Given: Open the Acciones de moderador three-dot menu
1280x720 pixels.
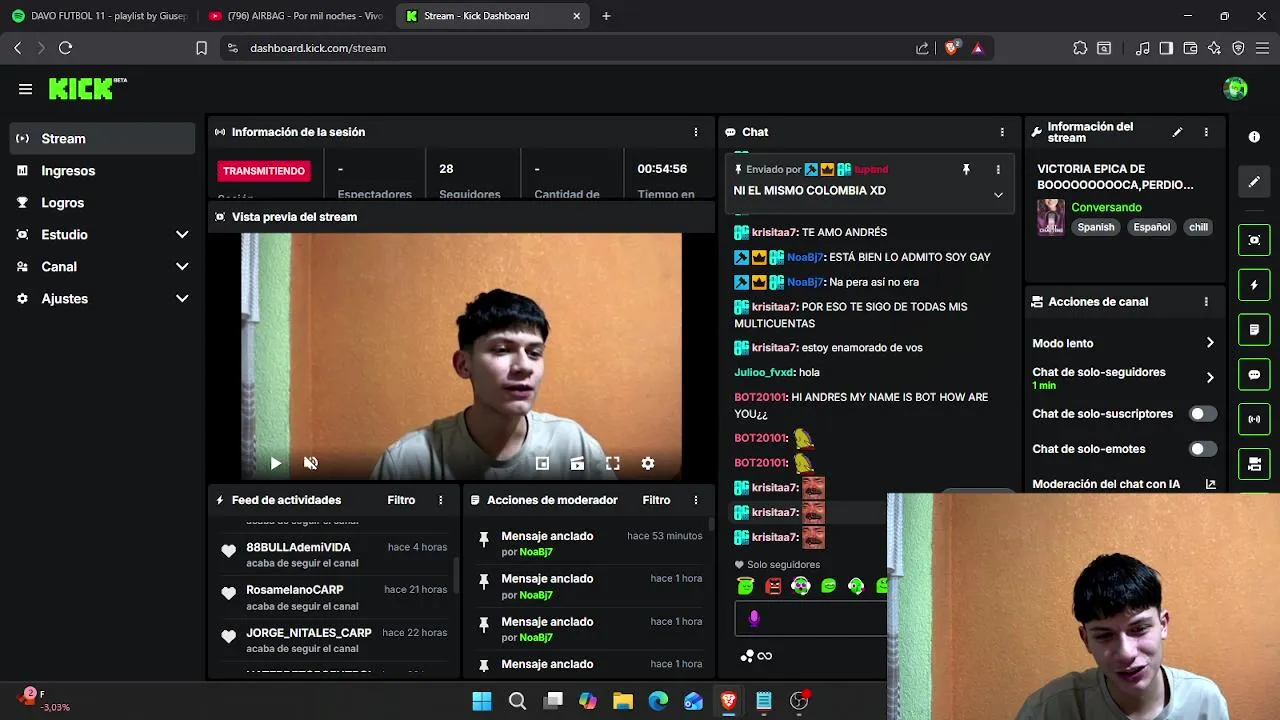Looking at the screenshot, I should pos(696,500).
